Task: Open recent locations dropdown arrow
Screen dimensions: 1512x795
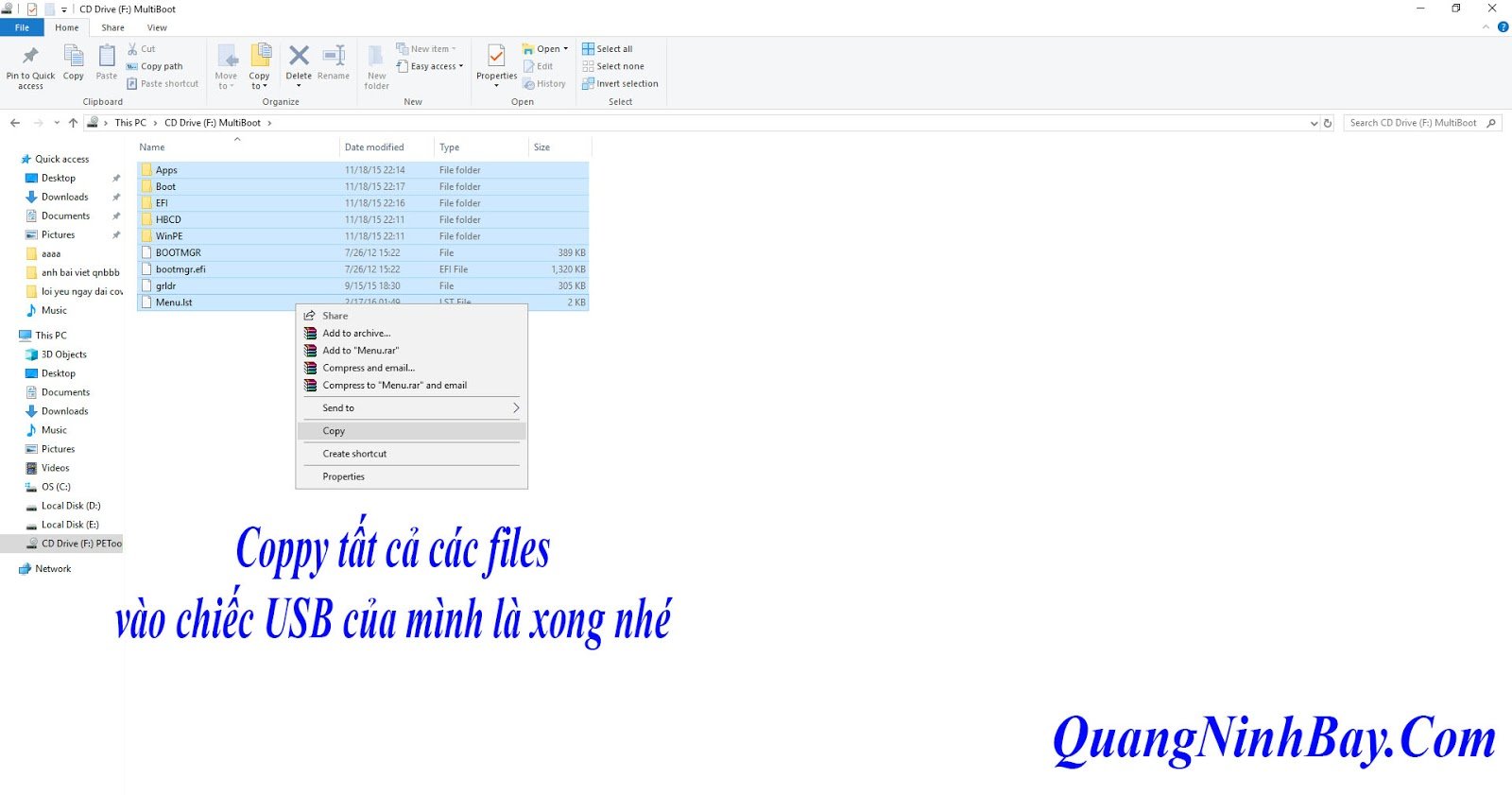Action: point(57,123)
